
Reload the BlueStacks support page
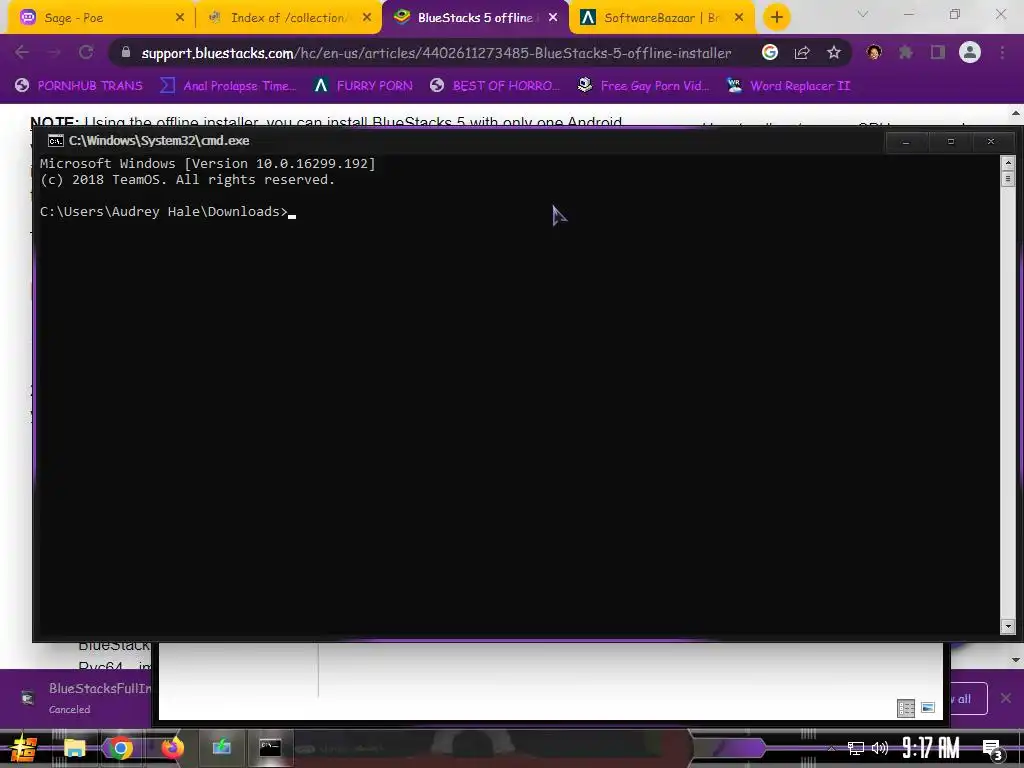86,52
